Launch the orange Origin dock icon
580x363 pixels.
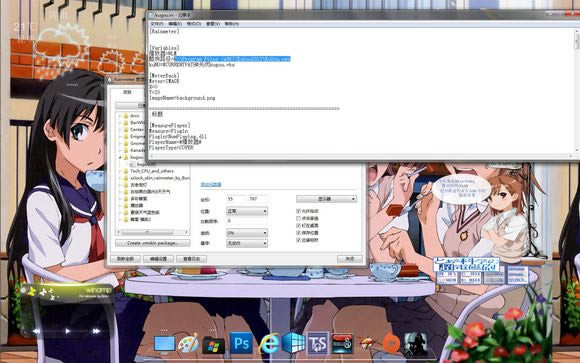[391, 343]
